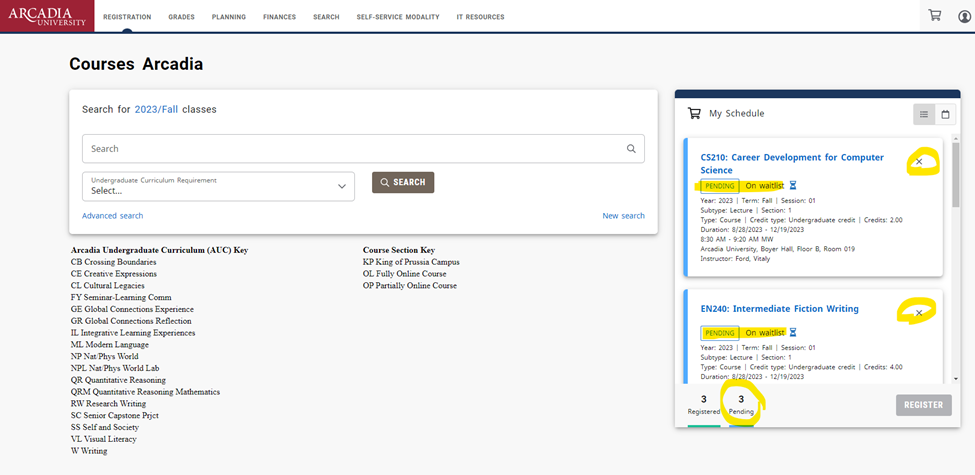Click 'Course Section Key' heading
Viewport: 975px width, 475px height.
coord(399,251)
